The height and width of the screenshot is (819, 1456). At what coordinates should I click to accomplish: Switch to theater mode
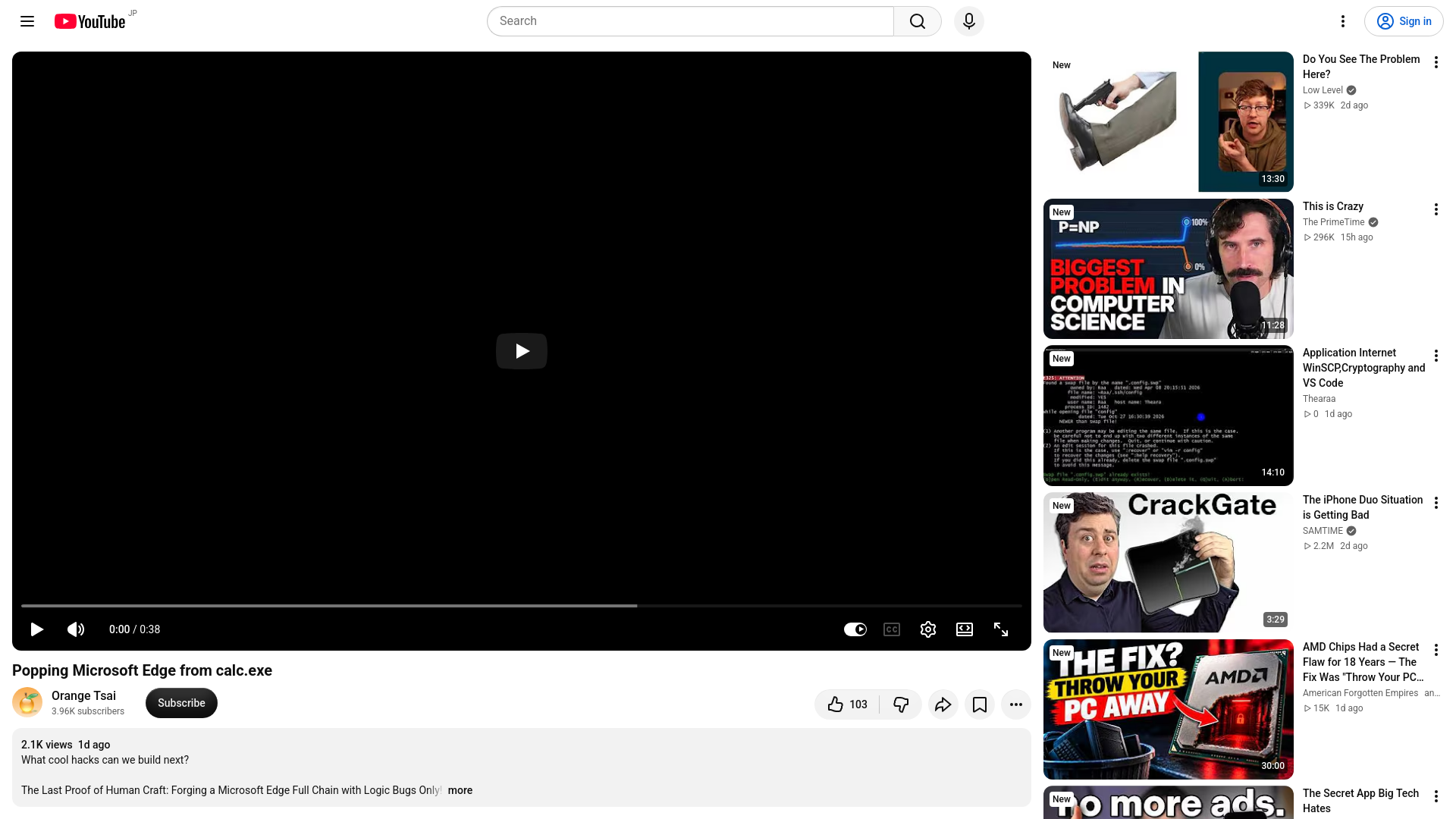pos(965,629)
